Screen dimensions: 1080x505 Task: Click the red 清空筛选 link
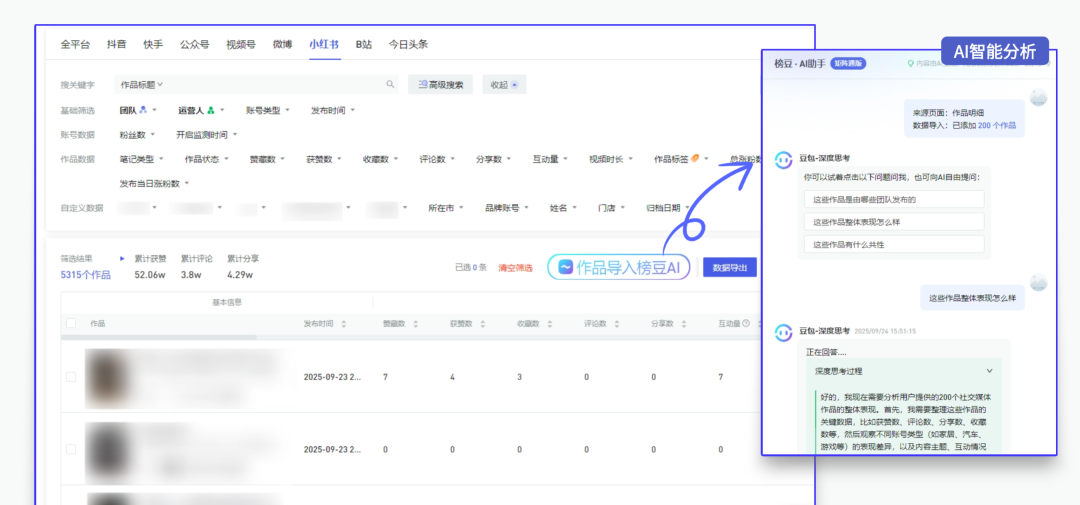pyautogui.click(x=515, y=268)
